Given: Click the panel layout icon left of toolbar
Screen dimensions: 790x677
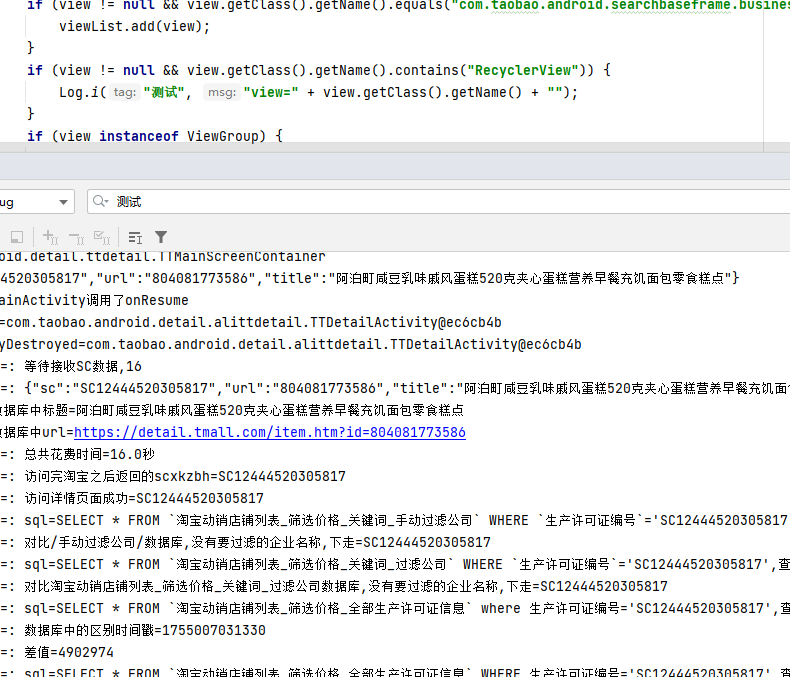Looking at the screenshot, I should pos(16,237).
